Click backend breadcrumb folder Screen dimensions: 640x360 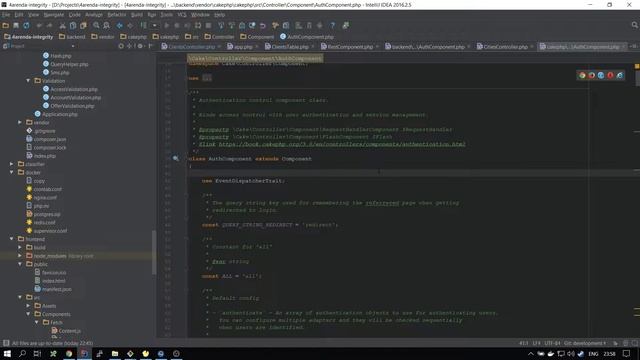coord(72,37)
